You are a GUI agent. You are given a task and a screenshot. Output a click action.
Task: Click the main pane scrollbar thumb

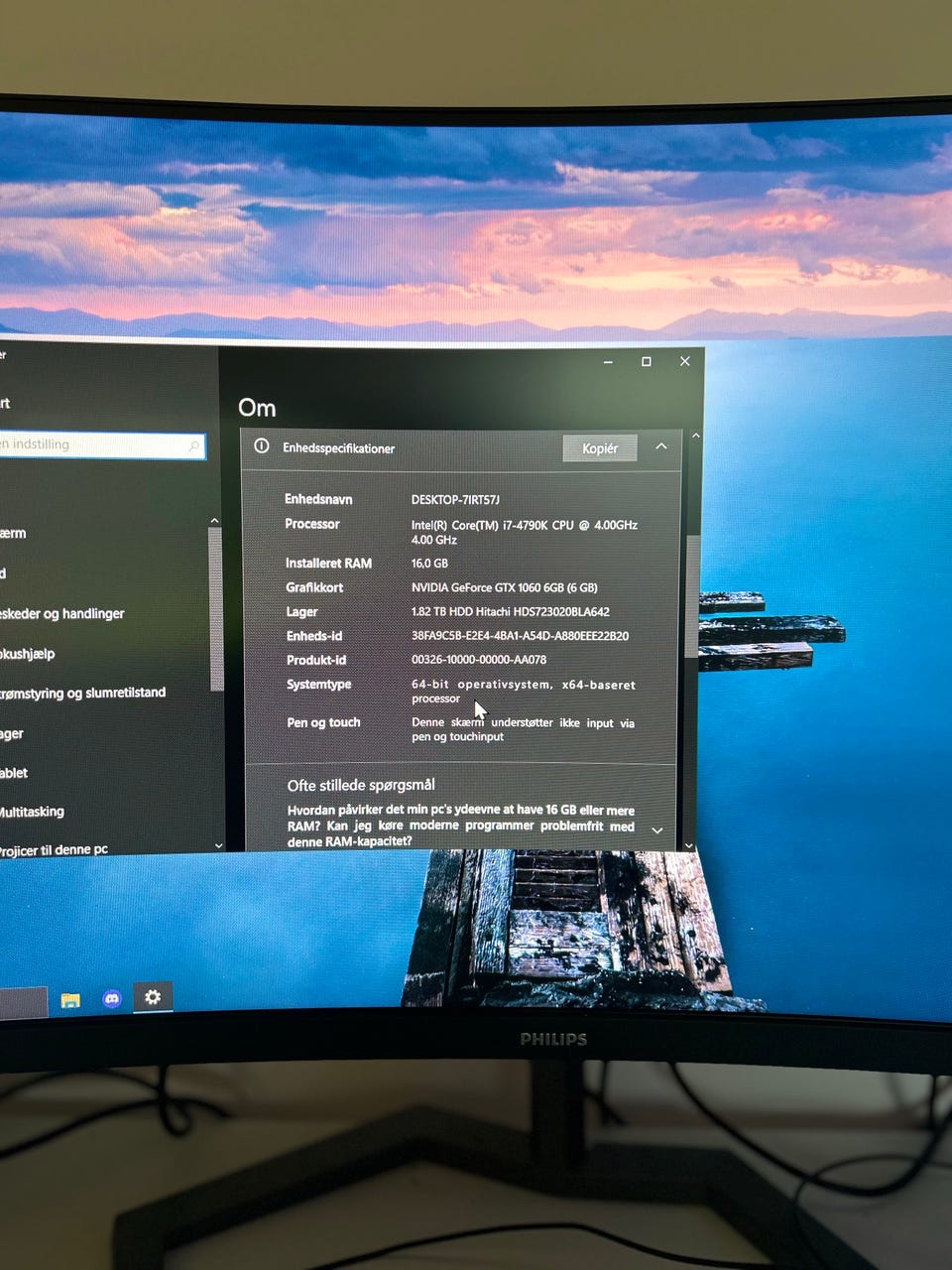point(692,595)
